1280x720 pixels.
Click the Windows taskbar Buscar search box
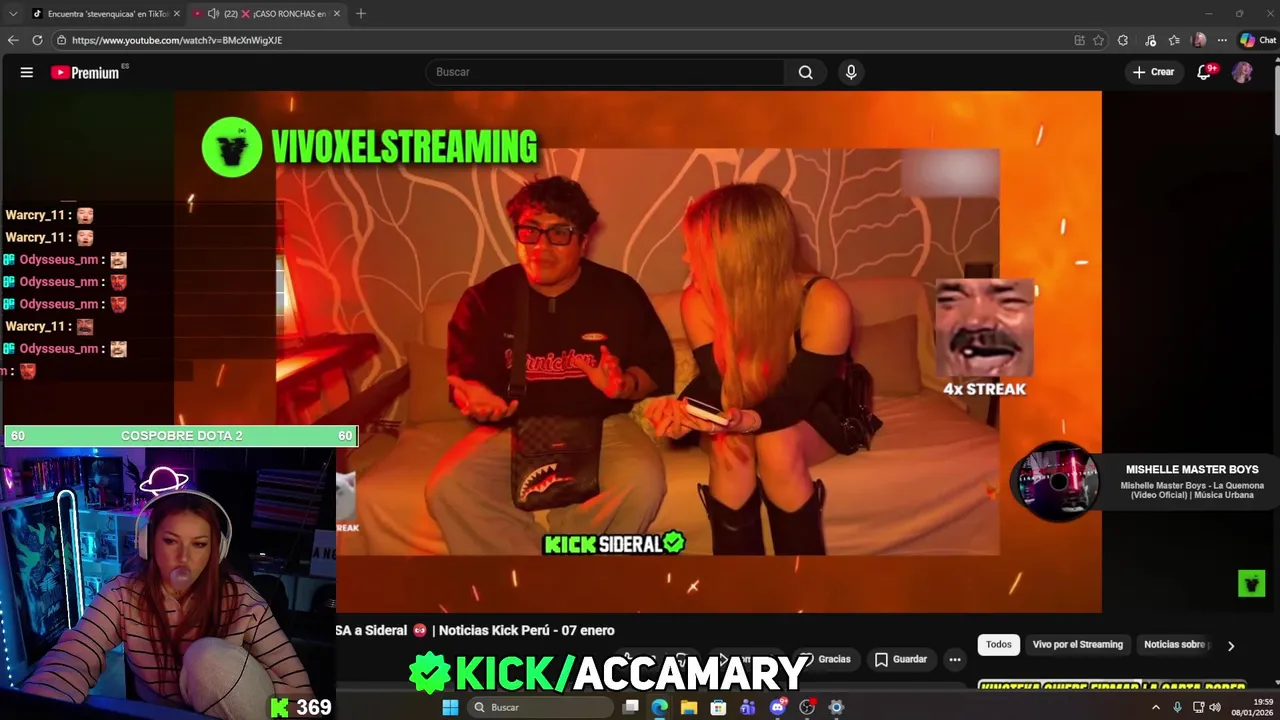pos(540,707)
